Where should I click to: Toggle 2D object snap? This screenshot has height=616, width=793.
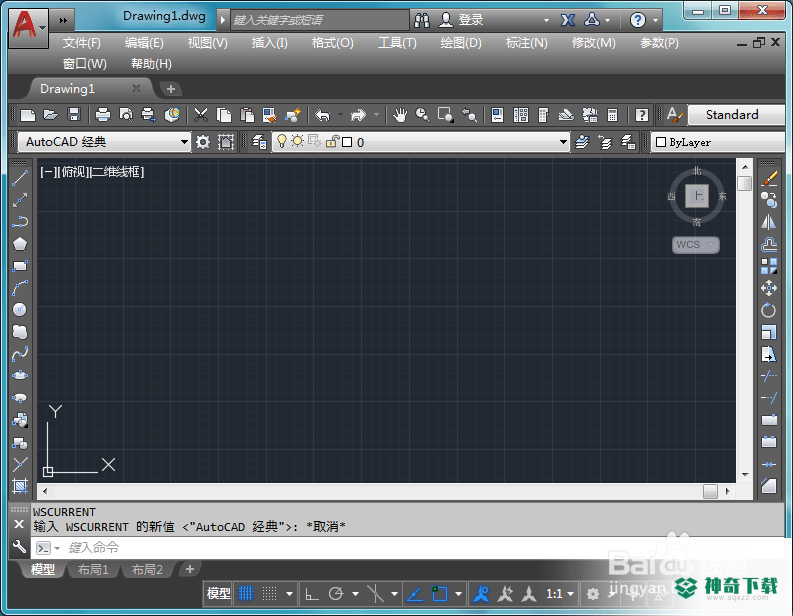pyautogui.click(x=439, y=593)
